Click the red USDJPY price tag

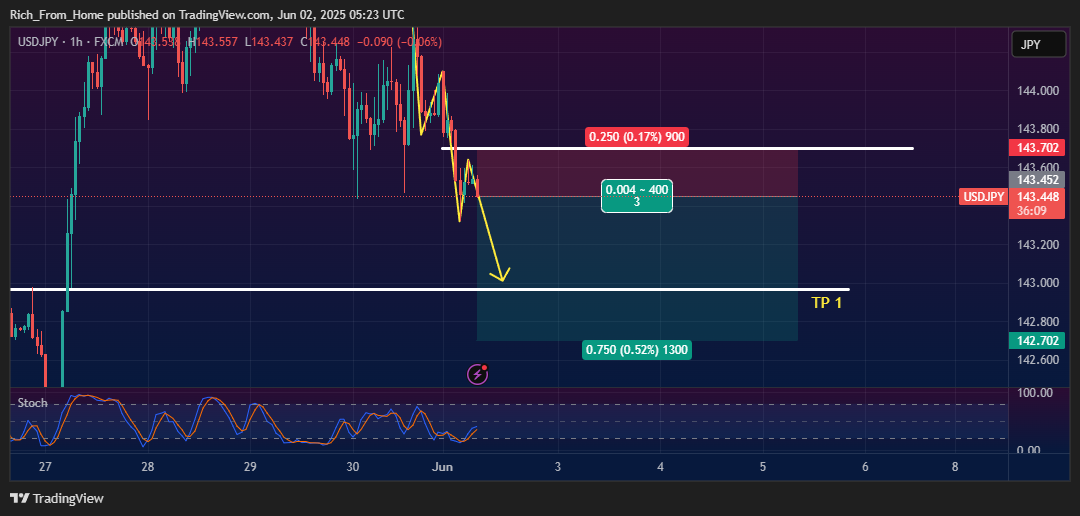pyautogui.click(x=984, y=197)
